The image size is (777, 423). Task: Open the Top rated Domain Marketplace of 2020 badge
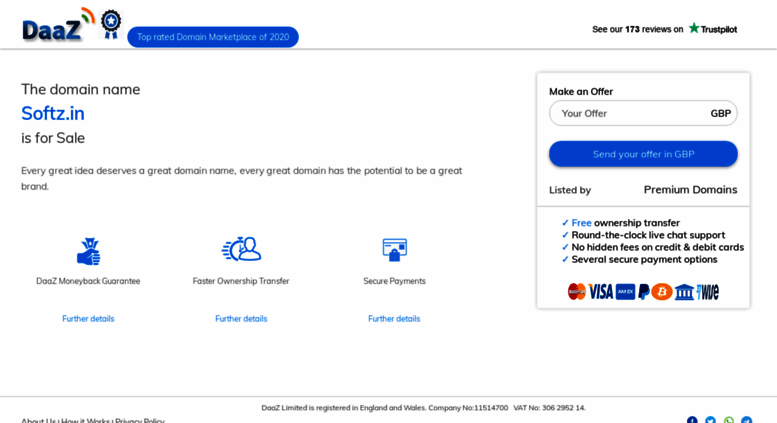213,37
